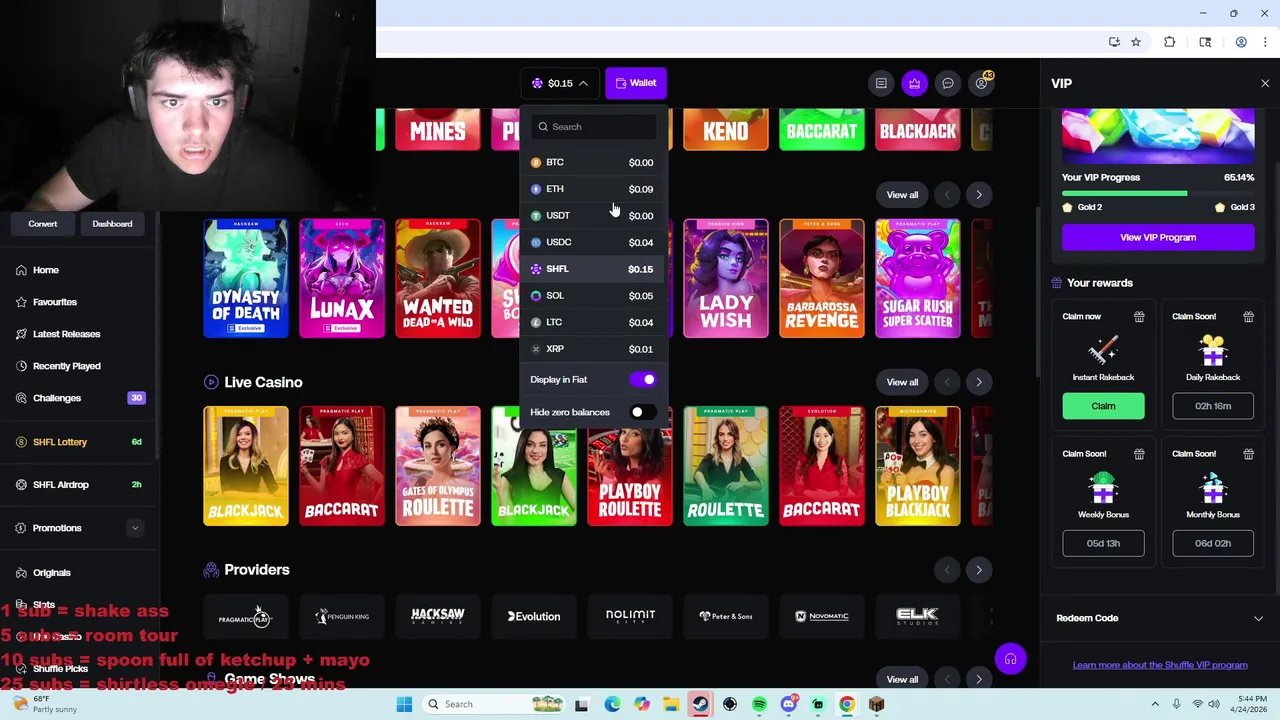Open the Wallet button
This screenshot has width=1280, height=720.
pyautogui.click(x=636, y=83)
